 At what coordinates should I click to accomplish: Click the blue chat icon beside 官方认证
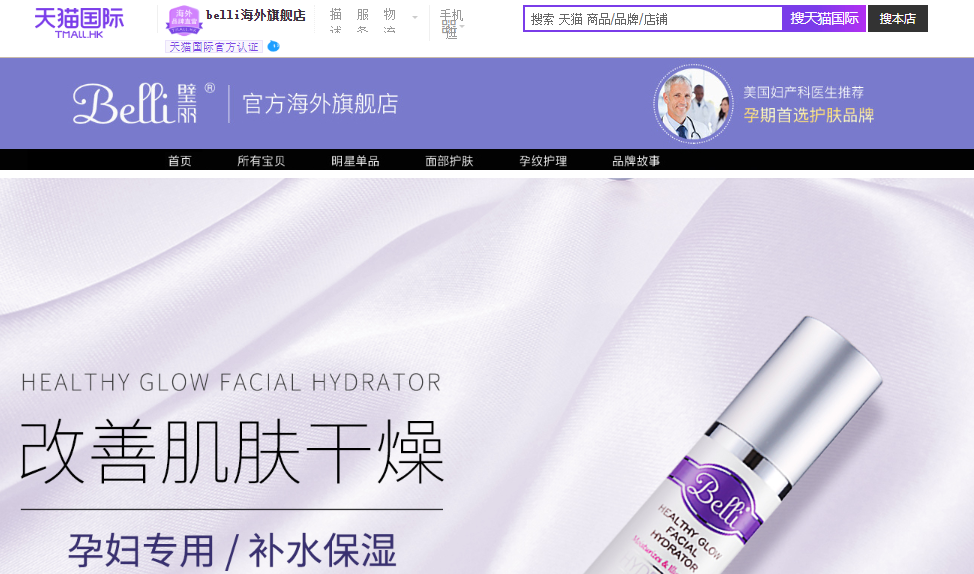[273, 46]
